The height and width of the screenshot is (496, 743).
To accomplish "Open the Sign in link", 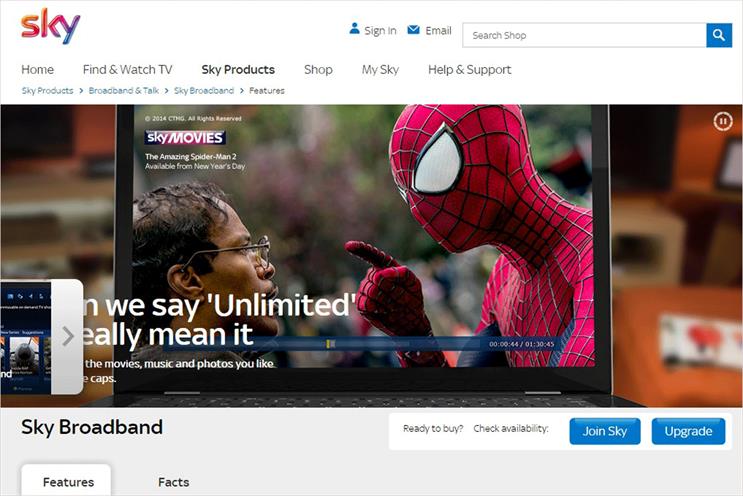I will 381,31.
